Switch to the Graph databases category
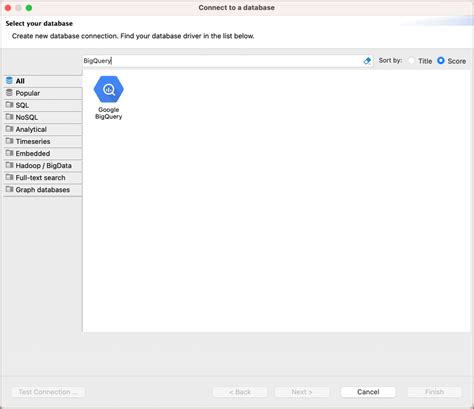 point(43,190)
